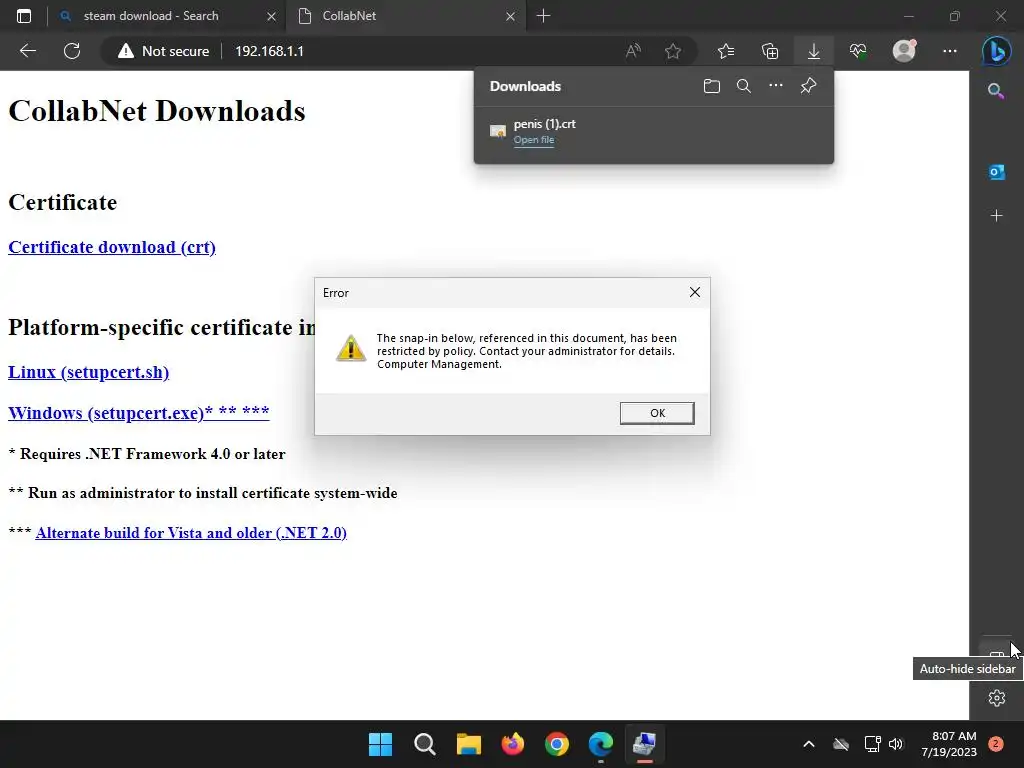Close the steam download Search tab
The width and height of the screenshot is (1024, 768).
coord(271,16)
